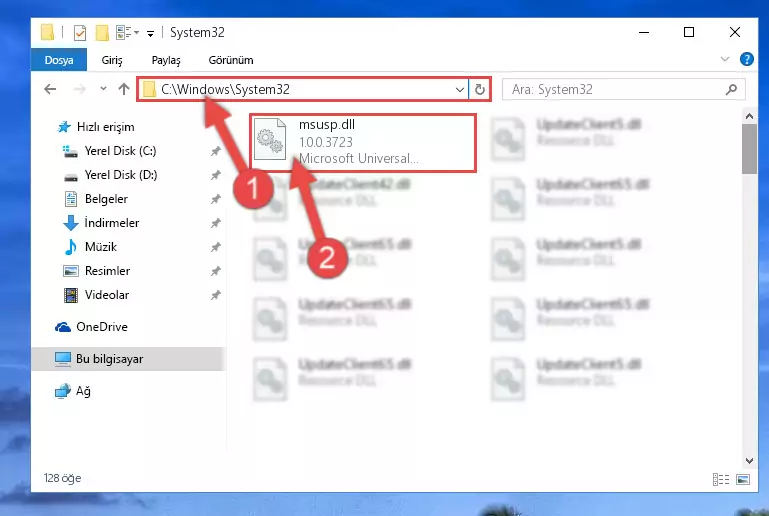Image resolution: width=769 pixels, height=516 pixels.
Task: Open Belgeler folder in sidebar
Action: coord(106,199)
